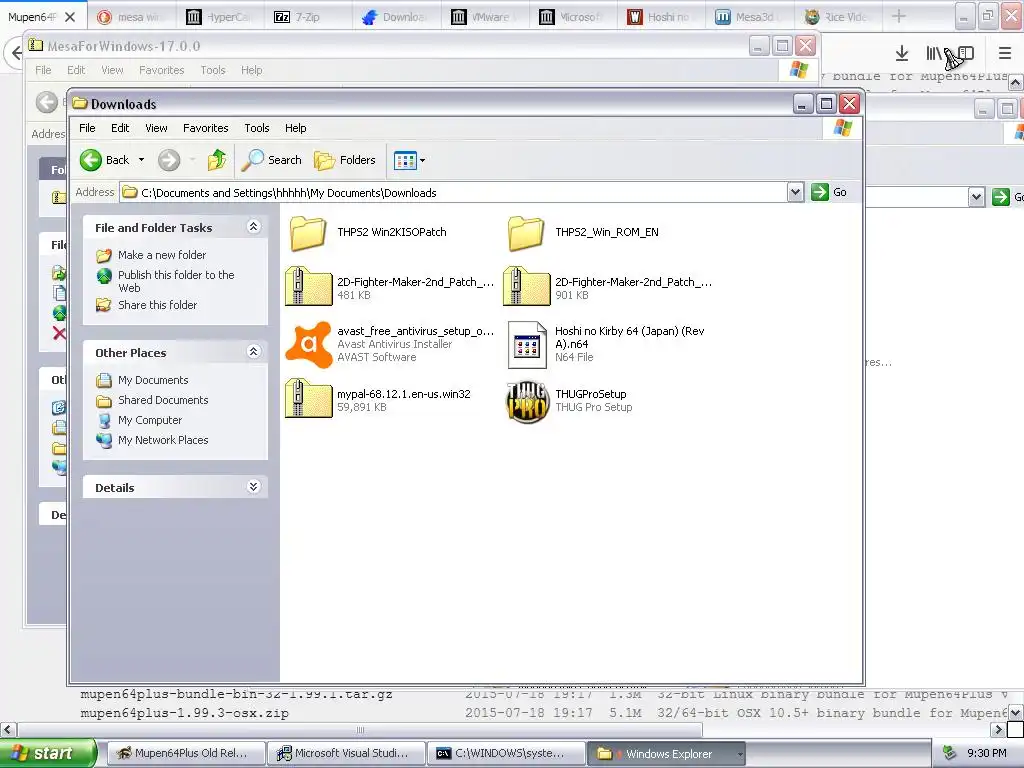The height and width of the screenshot is (768, 1024).
Task: Click the Downloads address path field
Action: 454,193
